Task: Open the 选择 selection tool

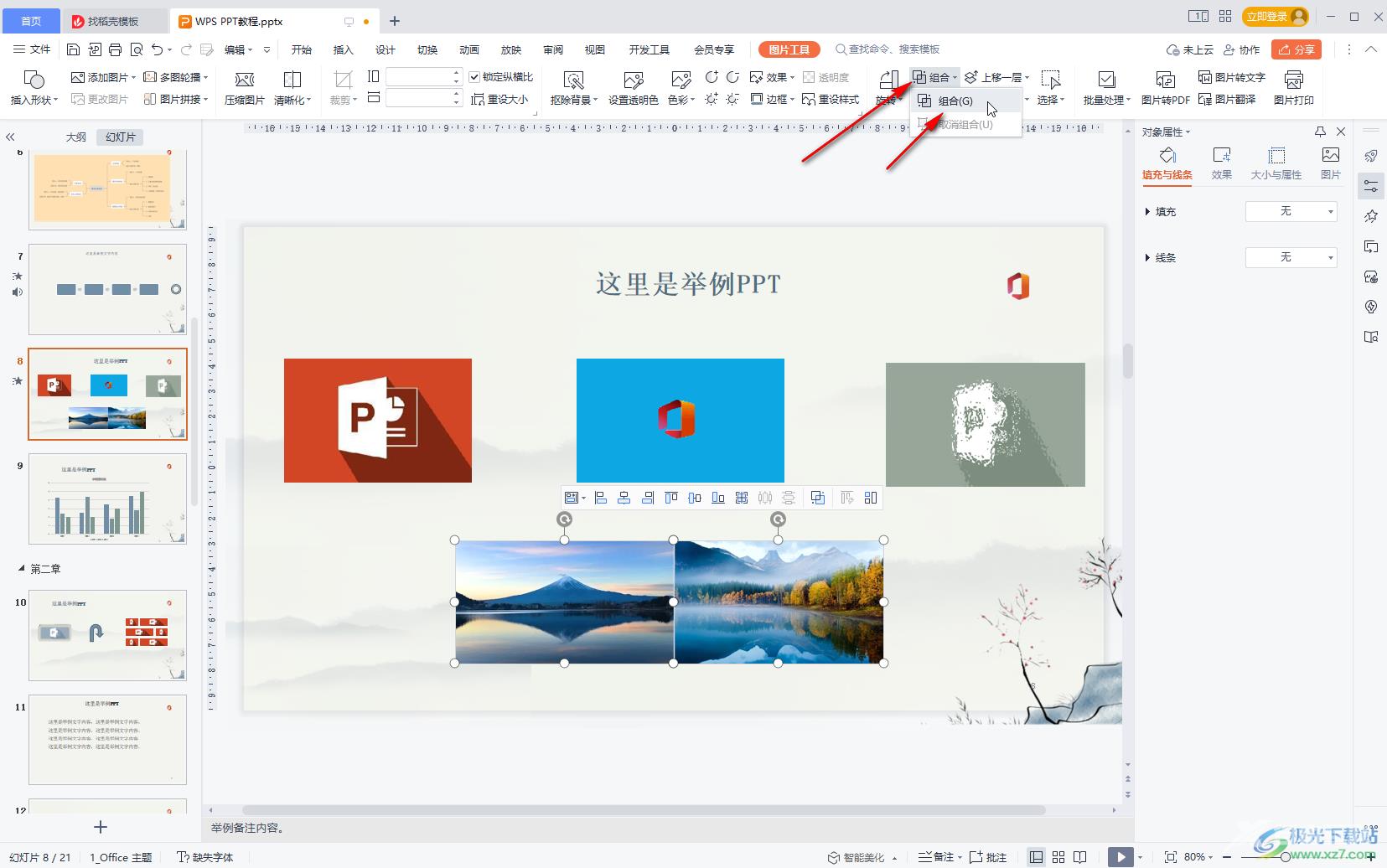Action: [1051, 87]
